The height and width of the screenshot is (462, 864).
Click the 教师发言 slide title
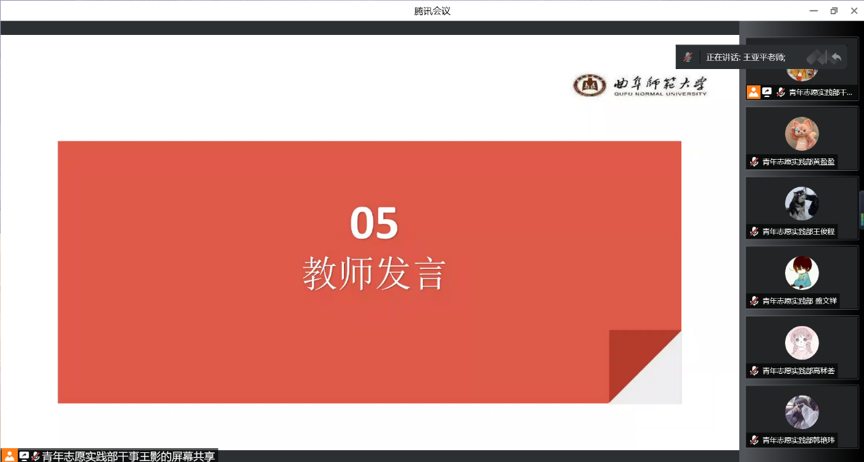click(x=374, y=273)
